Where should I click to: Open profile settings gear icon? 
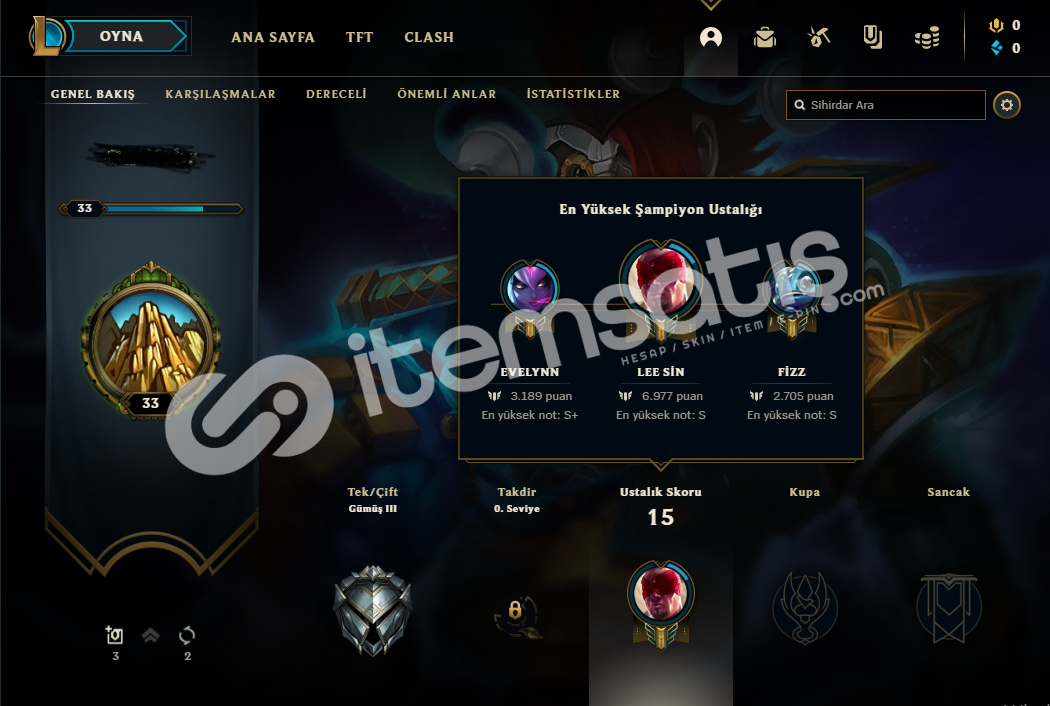pos(1006,105)
